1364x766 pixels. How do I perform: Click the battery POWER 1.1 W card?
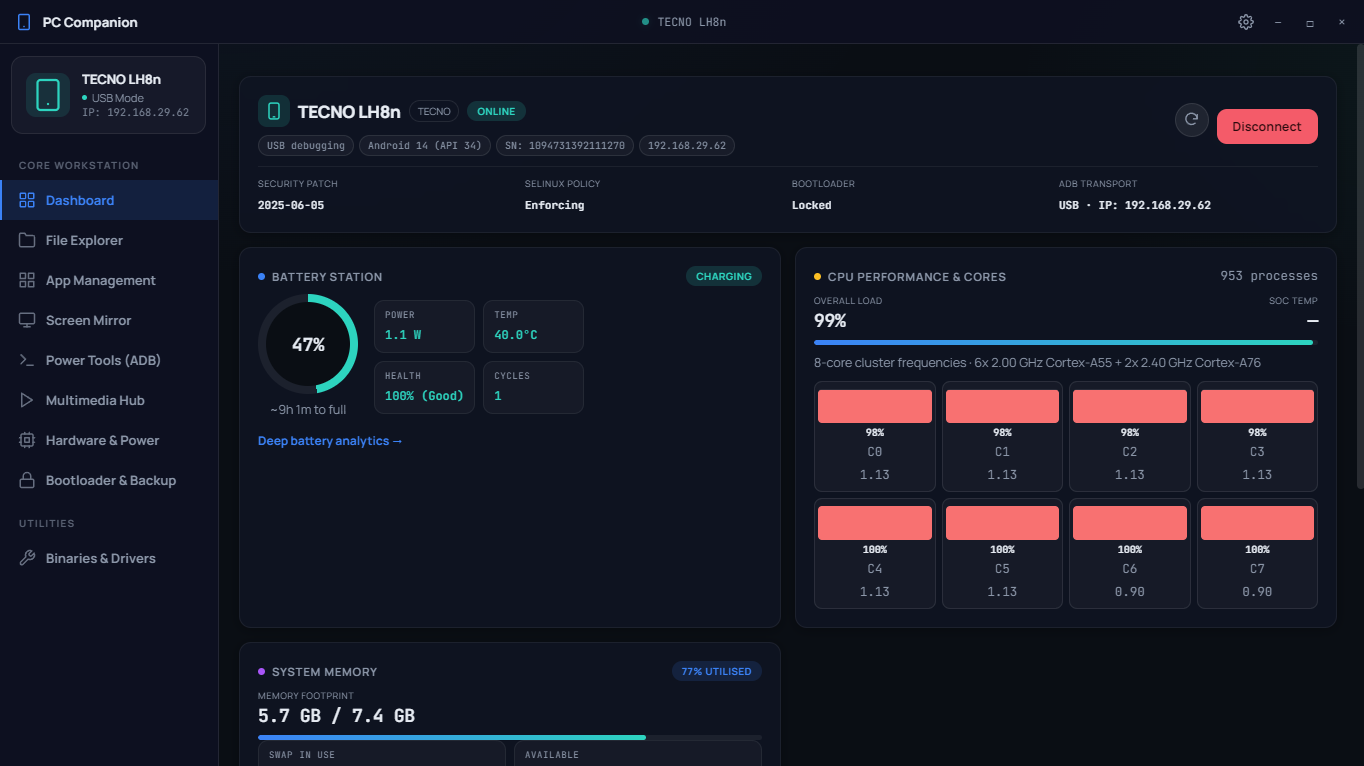424,326
